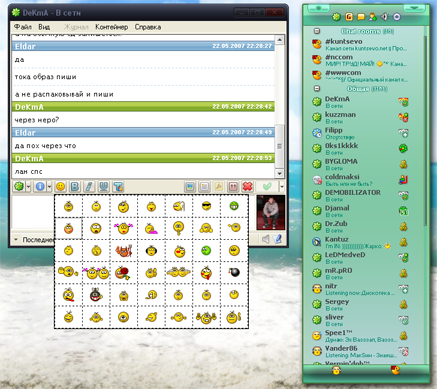Click the red X cancel icon
437x389 pixels.
coord(247,187)
